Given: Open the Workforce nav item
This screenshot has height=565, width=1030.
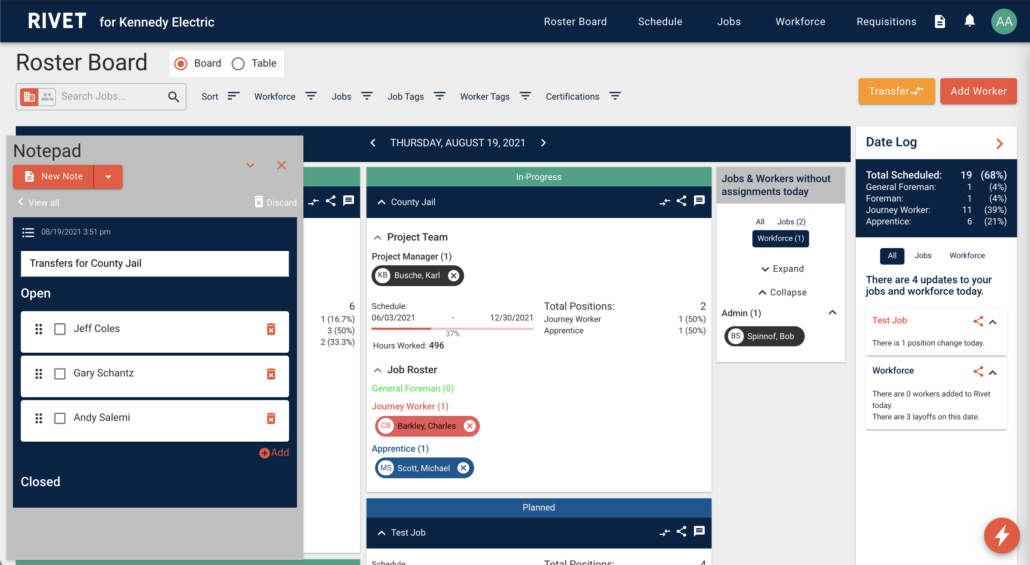Looking at the screenshot, I should (x=800, y=22).
